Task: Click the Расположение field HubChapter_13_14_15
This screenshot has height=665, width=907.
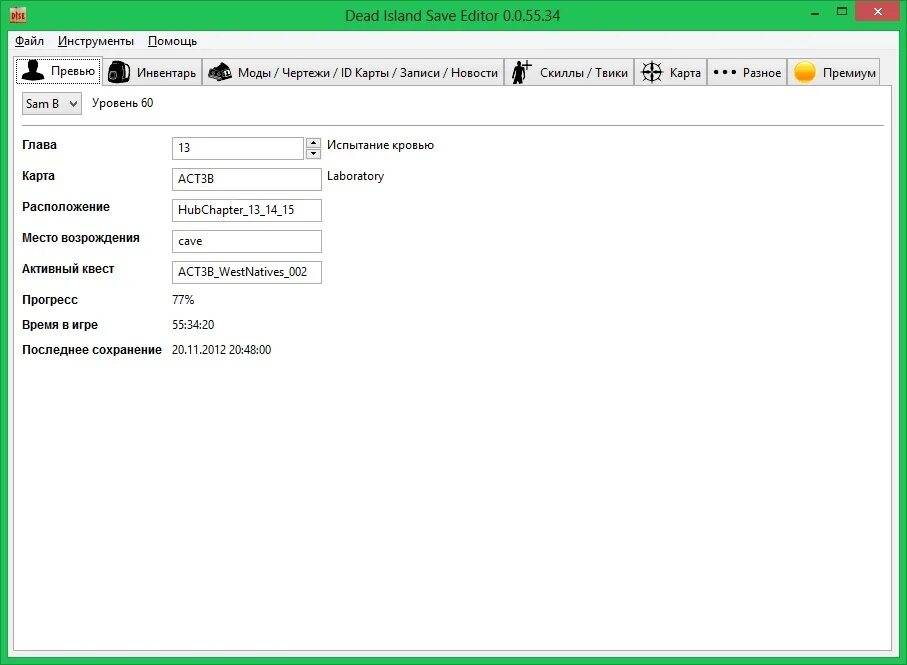Action: pyautogui.click(x=247, y=210)
